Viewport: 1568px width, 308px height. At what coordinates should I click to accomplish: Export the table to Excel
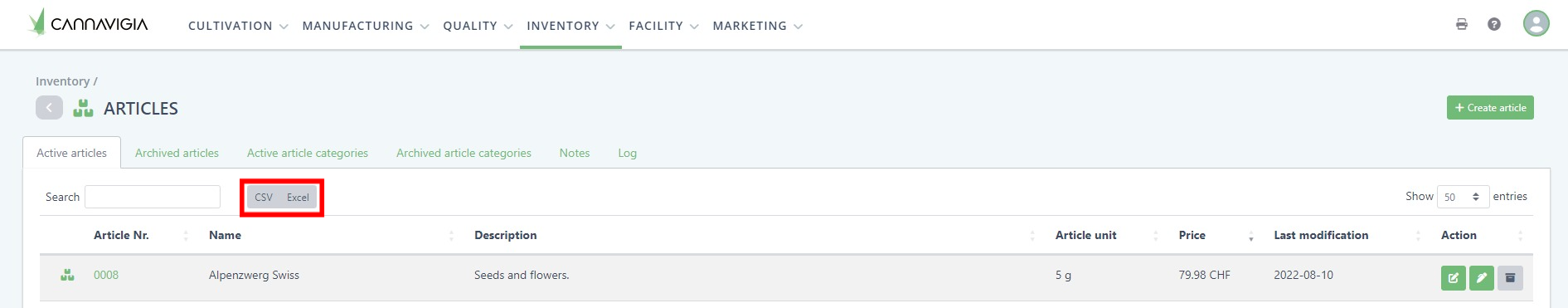coord(298,197)
